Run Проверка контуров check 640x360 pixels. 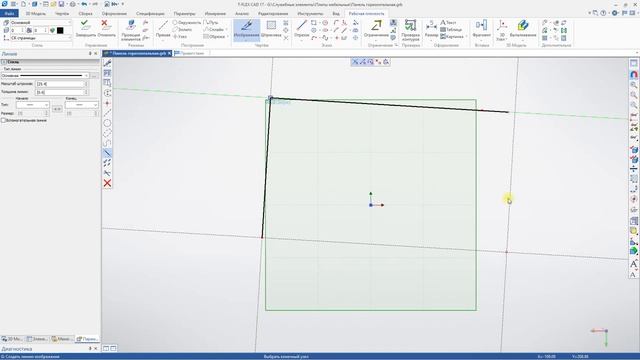point(410,31)
